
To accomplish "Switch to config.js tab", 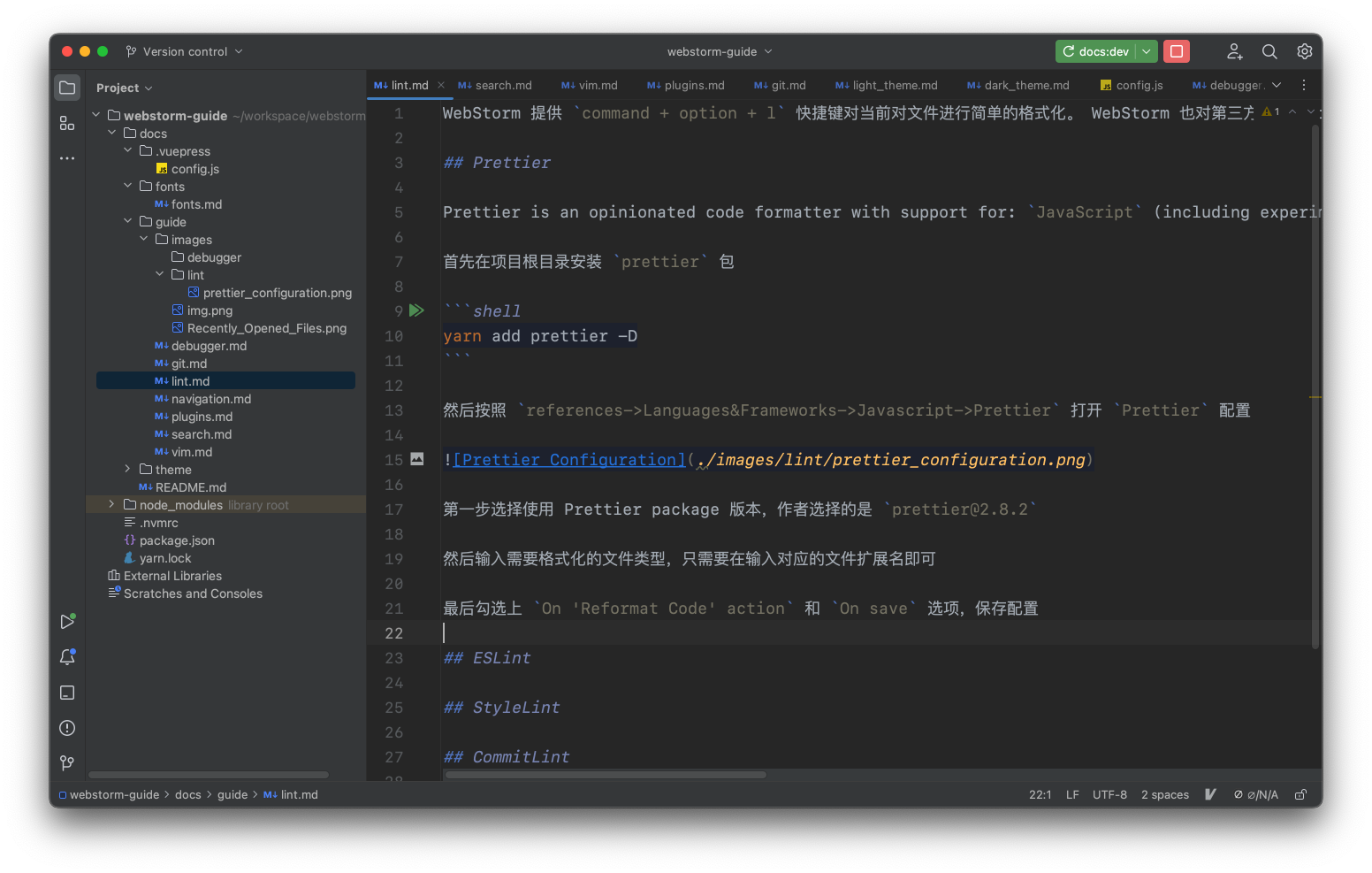I will (x=1132, y=85).
